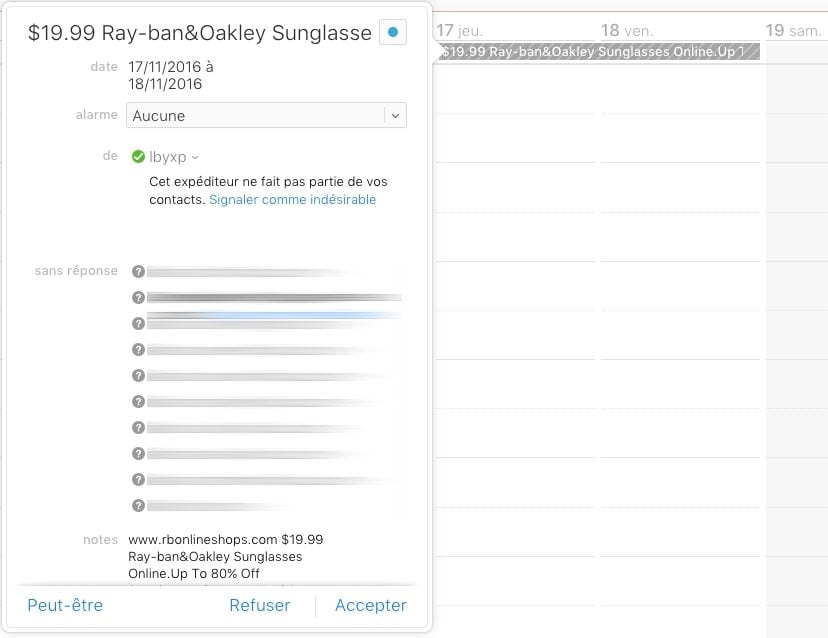The width and height of the screenshot is (828, 638).
Task: Click the event title $19.99 Ray-ban&Oakley Sunglasse
Action: coord(200,33)
